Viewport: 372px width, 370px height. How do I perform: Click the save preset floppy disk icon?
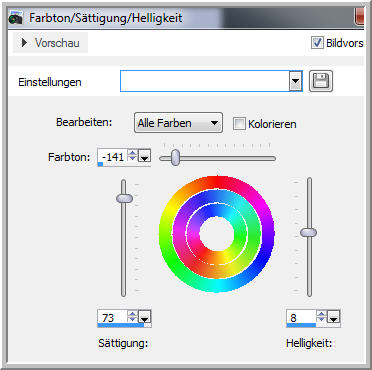321,81
